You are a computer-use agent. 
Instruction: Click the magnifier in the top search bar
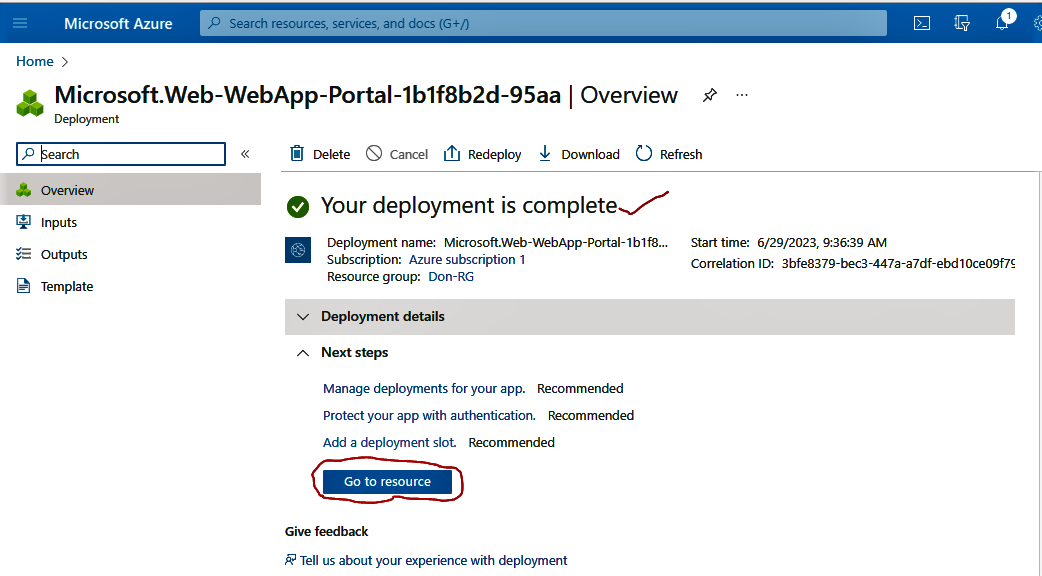coord(214,23)
